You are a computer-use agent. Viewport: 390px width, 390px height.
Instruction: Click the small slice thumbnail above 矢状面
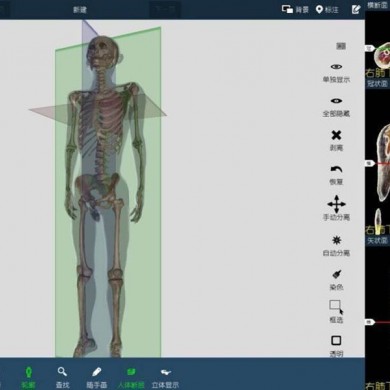pyautogui.click(x=378, y=221)
